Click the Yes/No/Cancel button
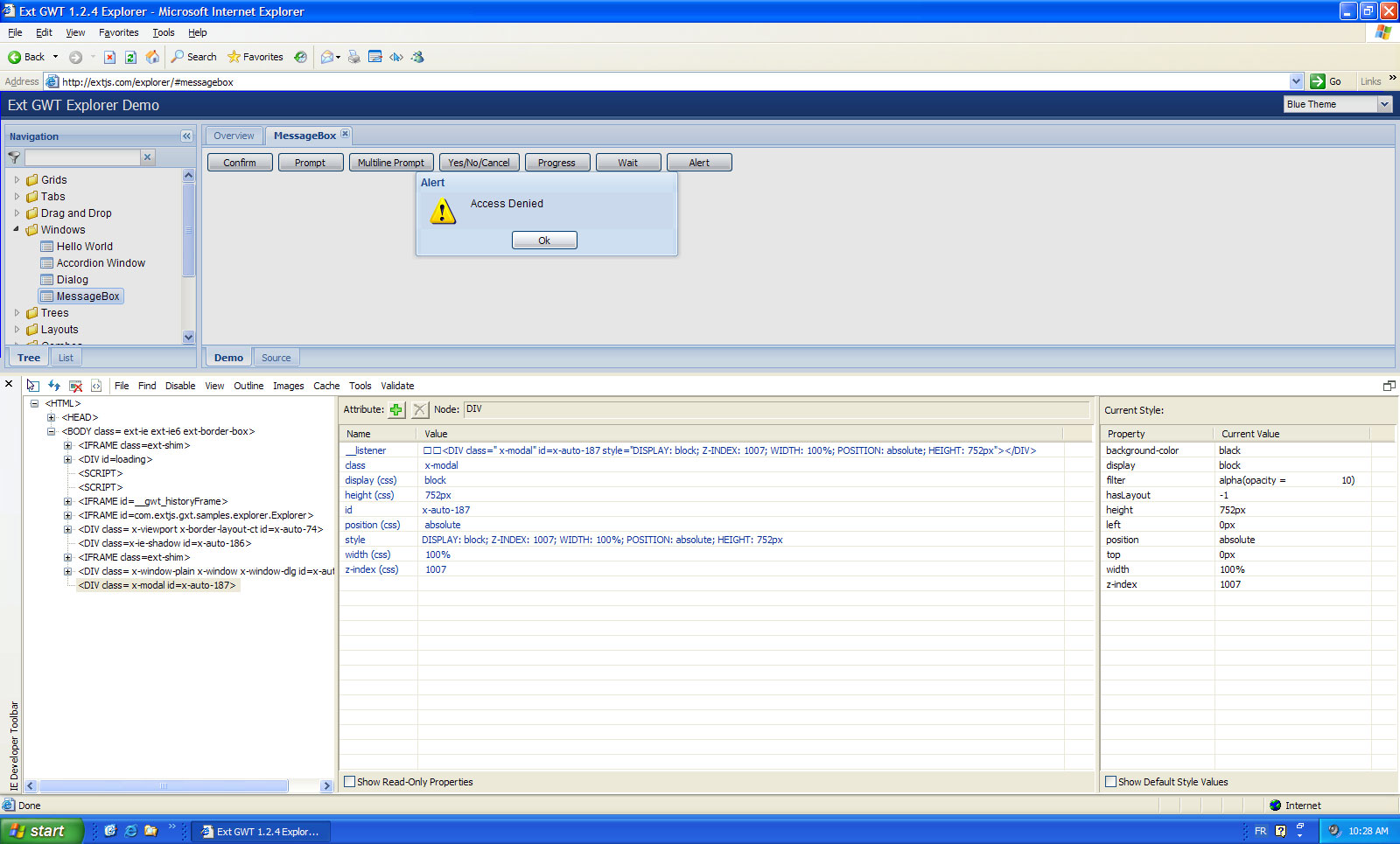This screenshot has width=1400, height=844. coord(479,163)
